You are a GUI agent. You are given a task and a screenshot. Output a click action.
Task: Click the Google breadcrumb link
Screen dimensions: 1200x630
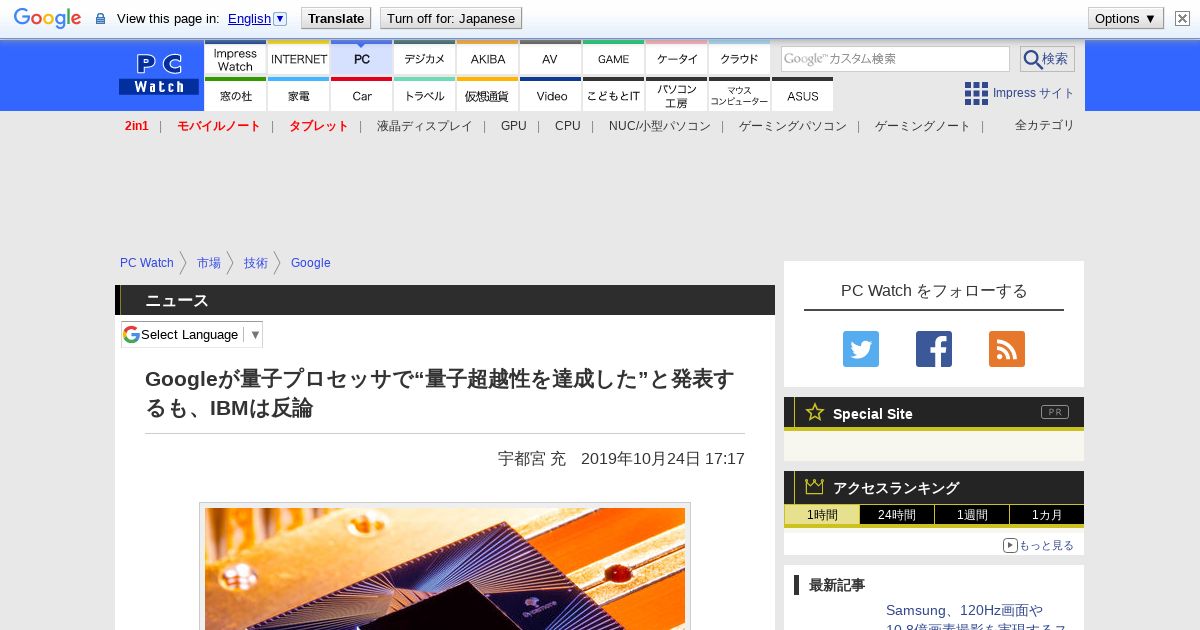311,263
